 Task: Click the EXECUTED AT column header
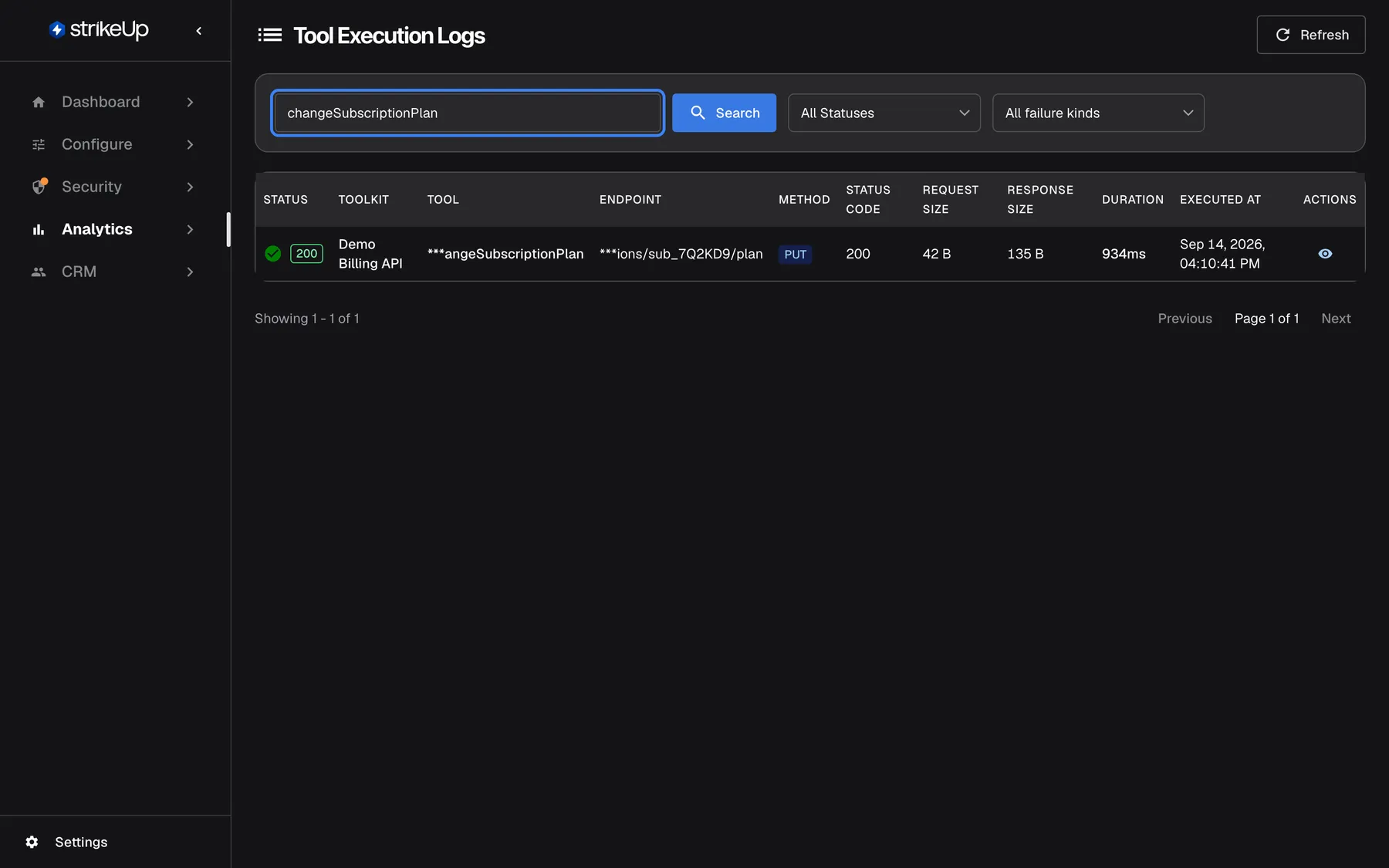click(x=1220, y=199)
